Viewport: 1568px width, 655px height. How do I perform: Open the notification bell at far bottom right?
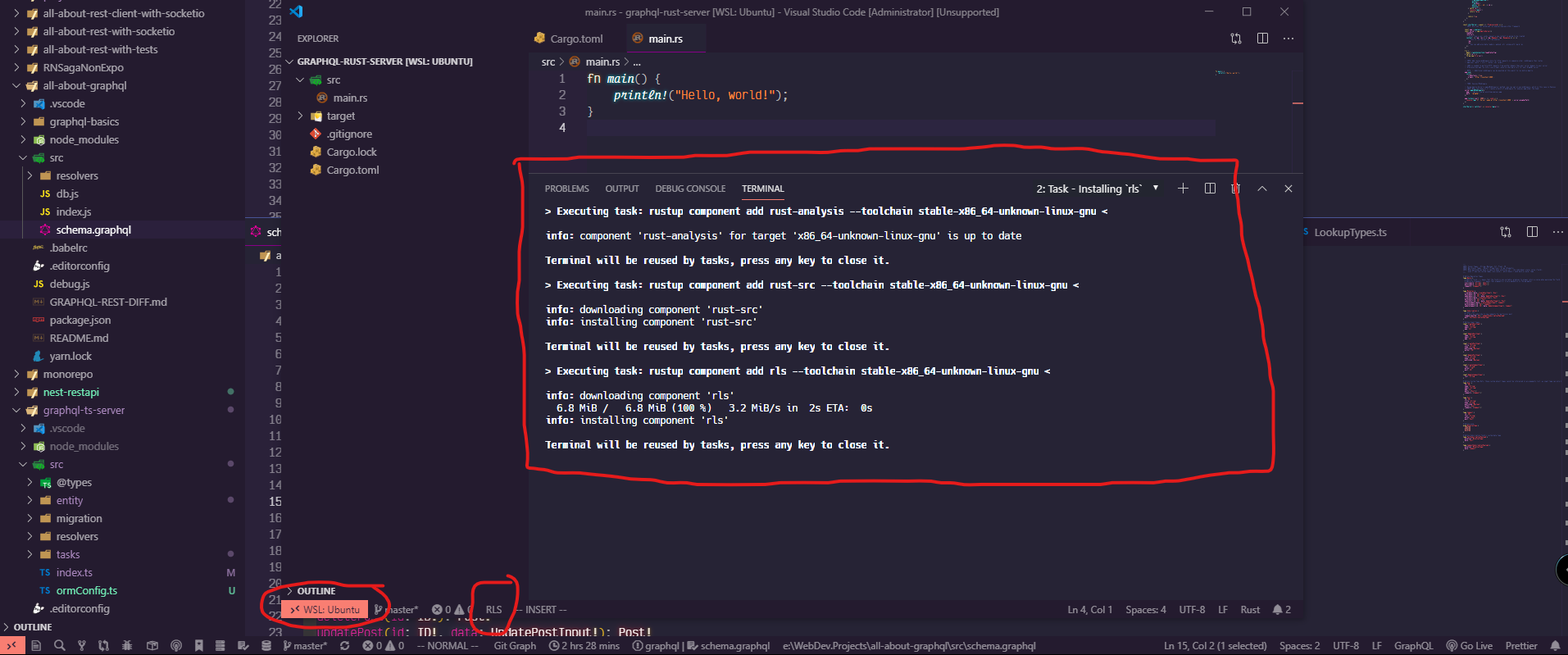(x=1555, y=646)
